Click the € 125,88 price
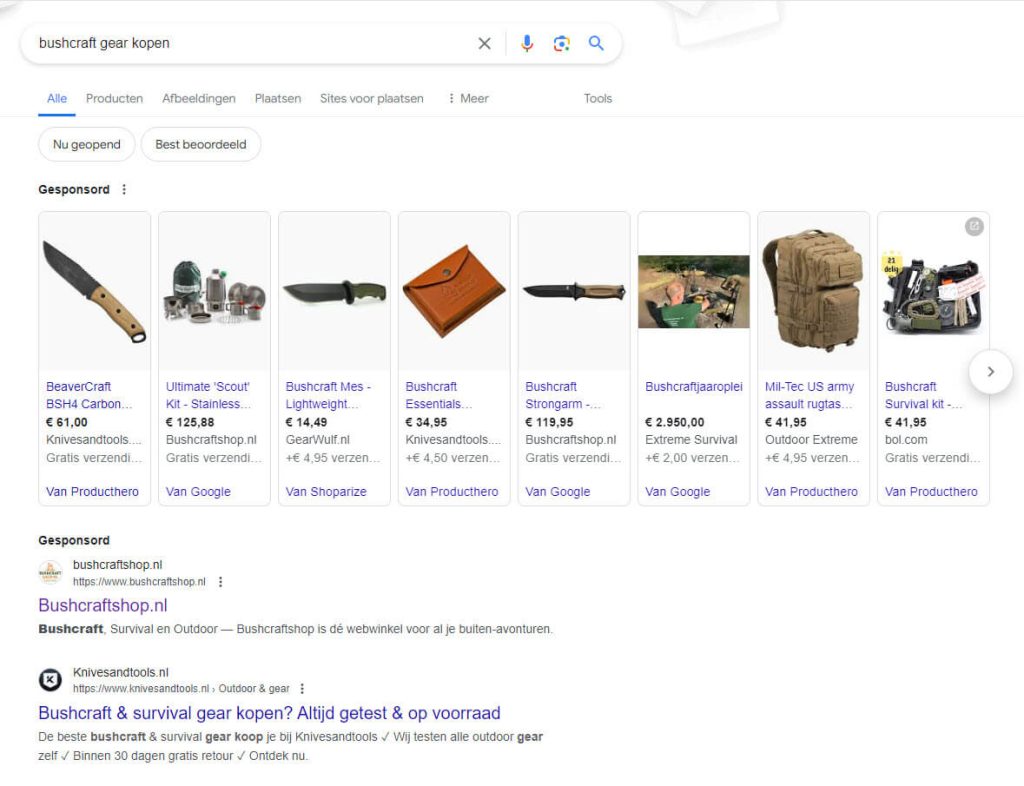The width and height of the screenshot is (1024, 786). coord(190,422)
